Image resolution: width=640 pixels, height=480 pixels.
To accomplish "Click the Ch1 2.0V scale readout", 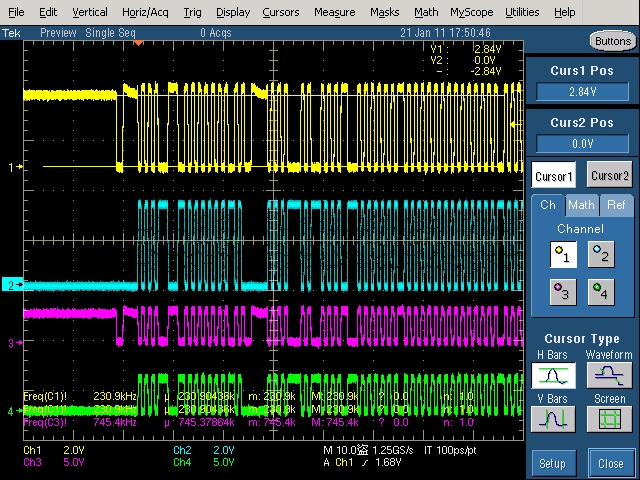I will click(54, 450).
